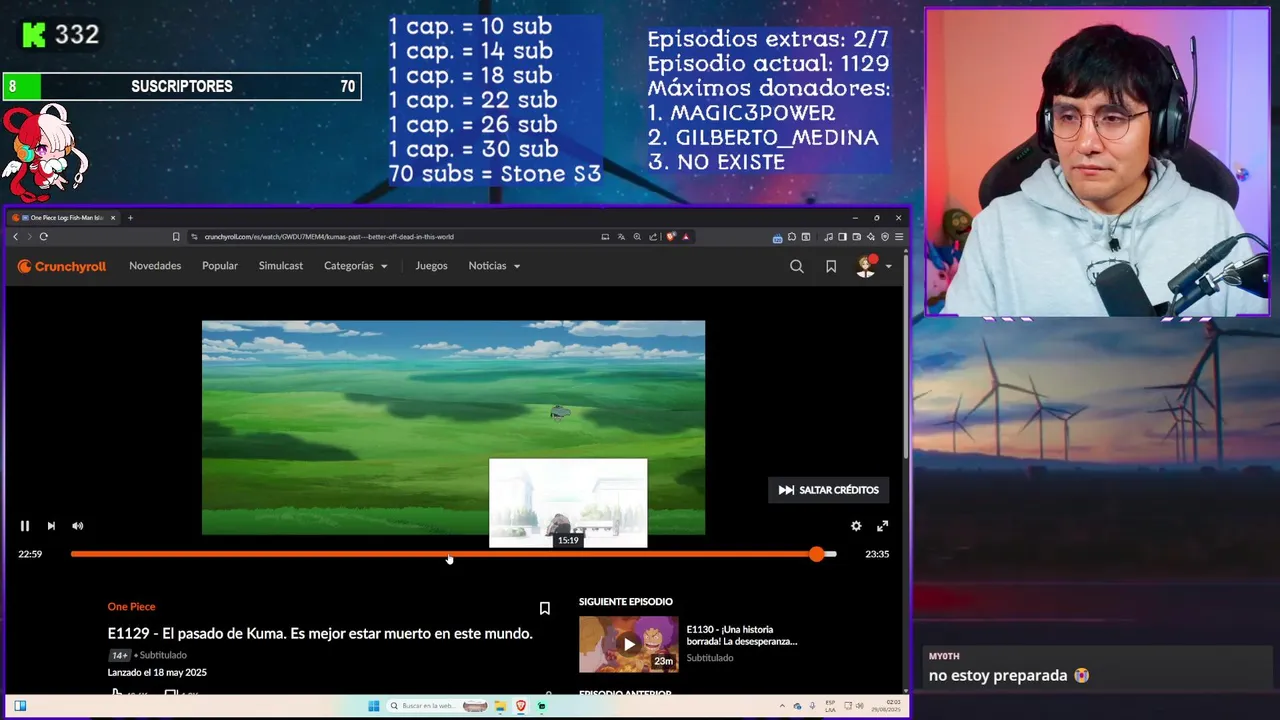Expand the Categorías dropdown
1280x720 pixels.
pos(356,266)
